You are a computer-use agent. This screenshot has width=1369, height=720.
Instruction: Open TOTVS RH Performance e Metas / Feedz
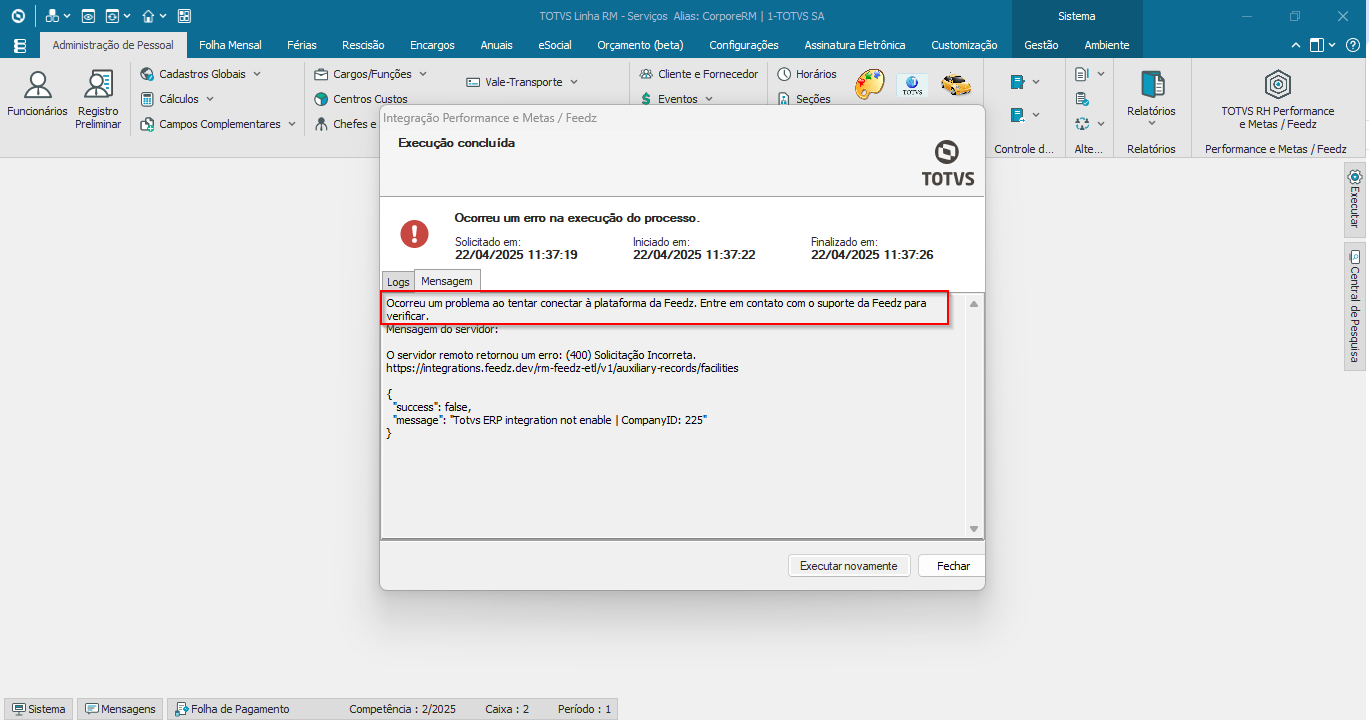click(1277, 98)
